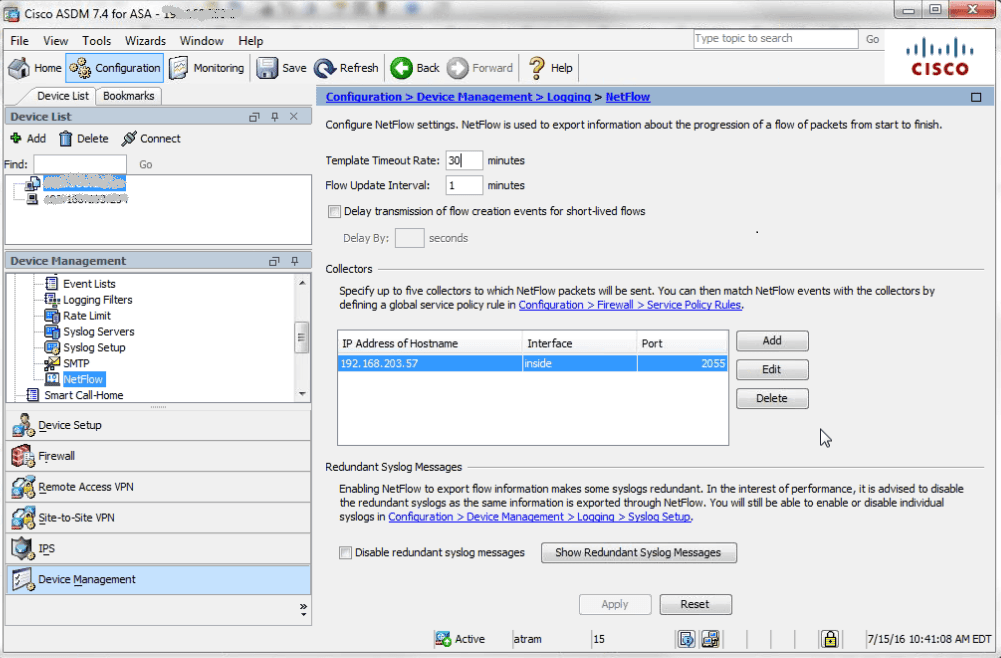
Task: Switch to Monitoring view
Action: [x=207, y=68]
